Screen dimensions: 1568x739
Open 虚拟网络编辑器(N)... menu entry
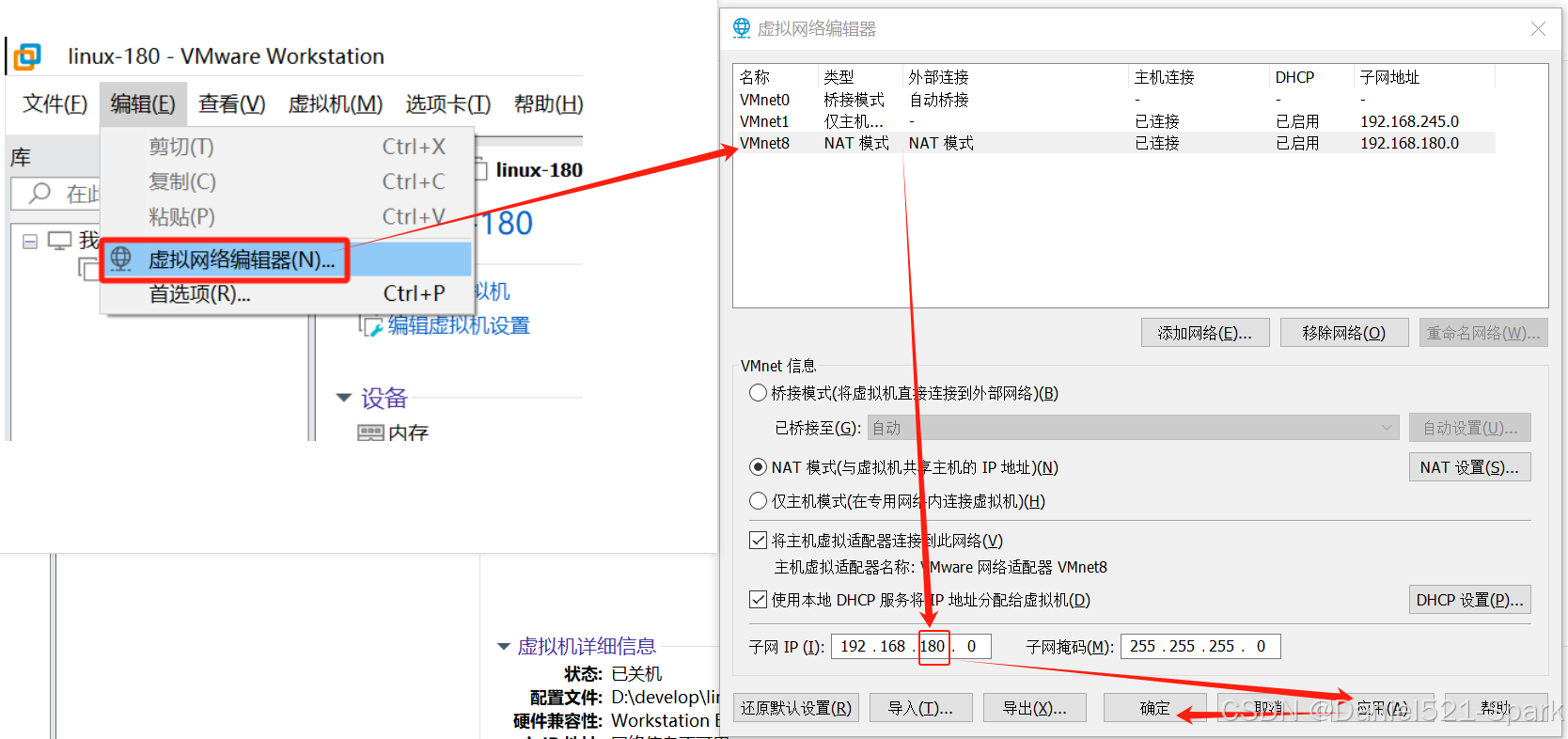pos(287,259)
